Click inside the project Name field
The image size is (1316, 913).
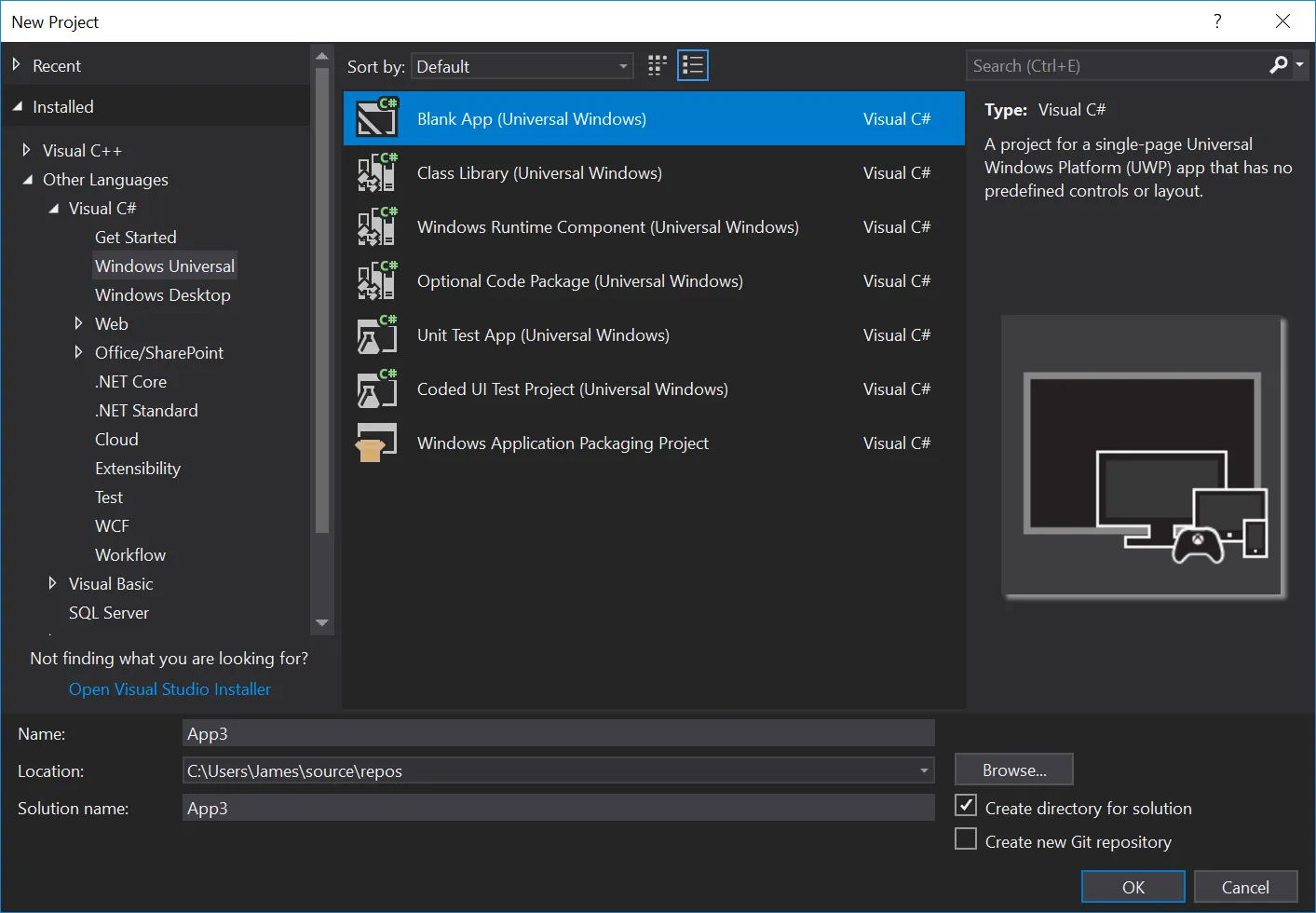point(557,733)
